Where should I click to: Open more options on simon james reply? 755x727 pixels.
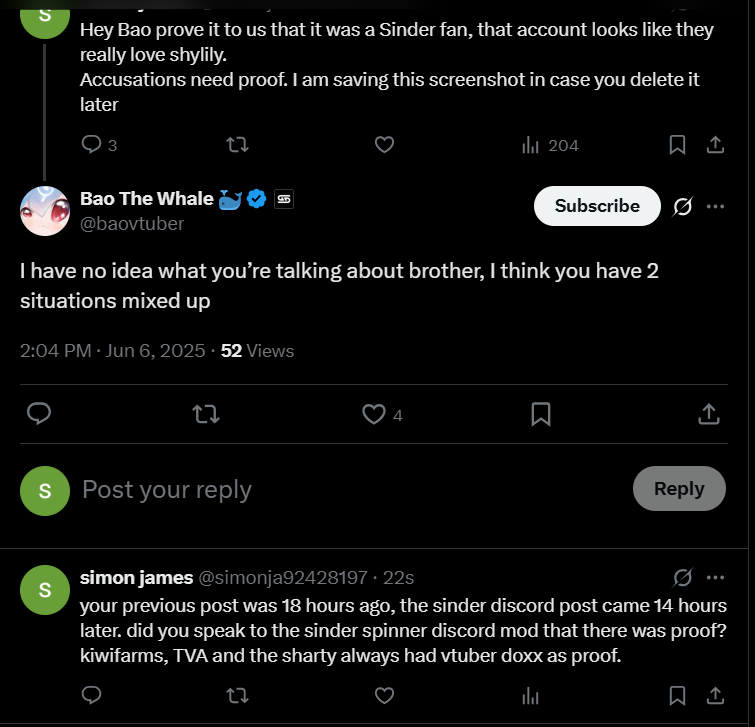pyautogui.click(x=716, y=577)
